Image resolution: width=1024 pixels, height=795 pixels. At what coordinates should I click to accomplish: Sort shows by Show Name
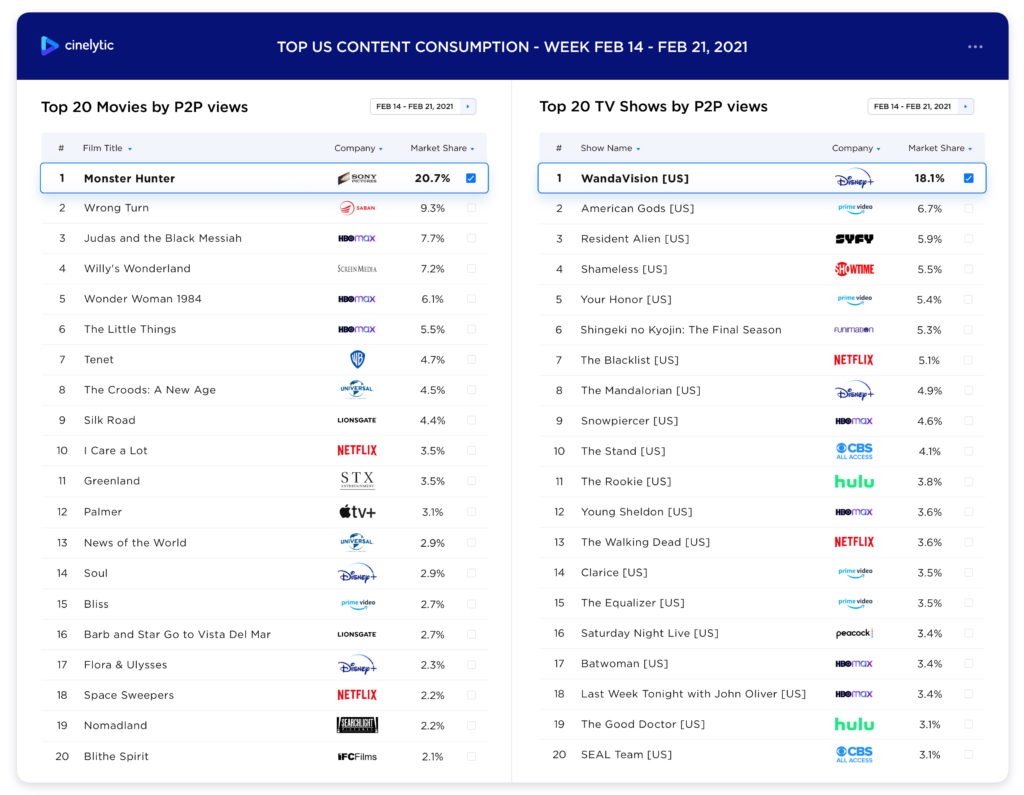pyautogui.click(x=611, y=148)
